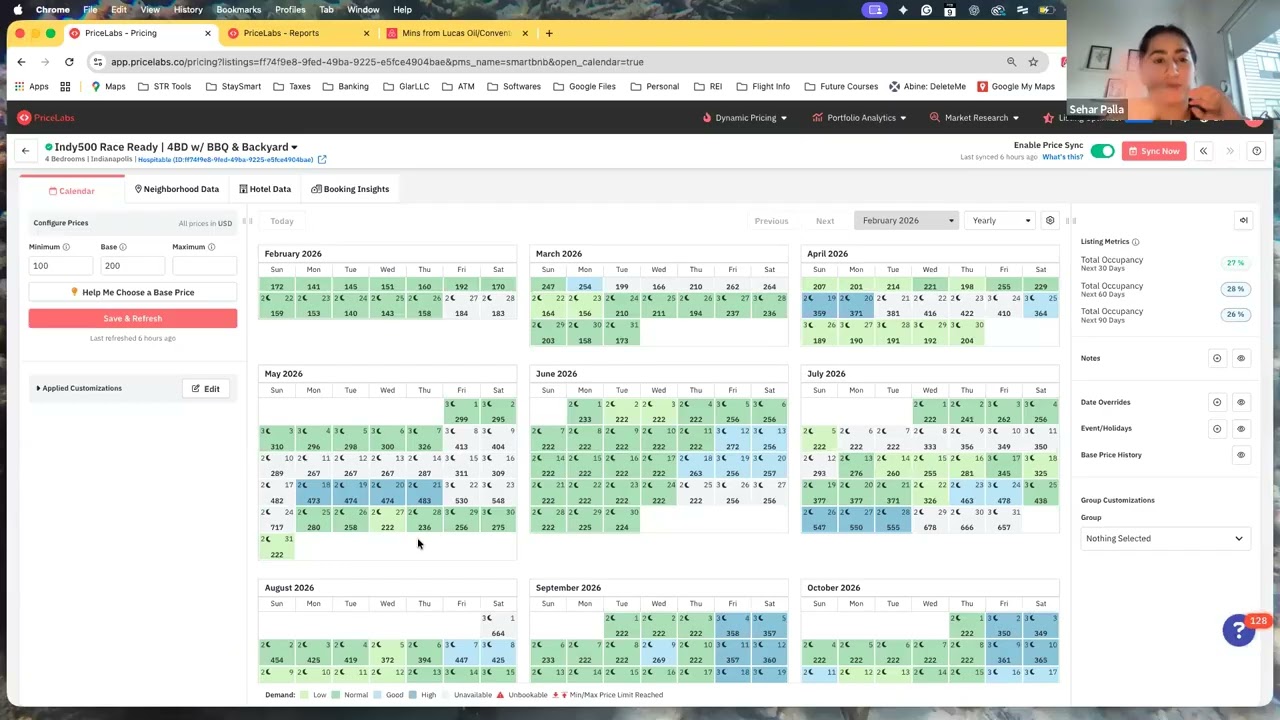Click the Previous calendar button
1280x720 pixels.
pyautogui.click(x=771, y=221)
